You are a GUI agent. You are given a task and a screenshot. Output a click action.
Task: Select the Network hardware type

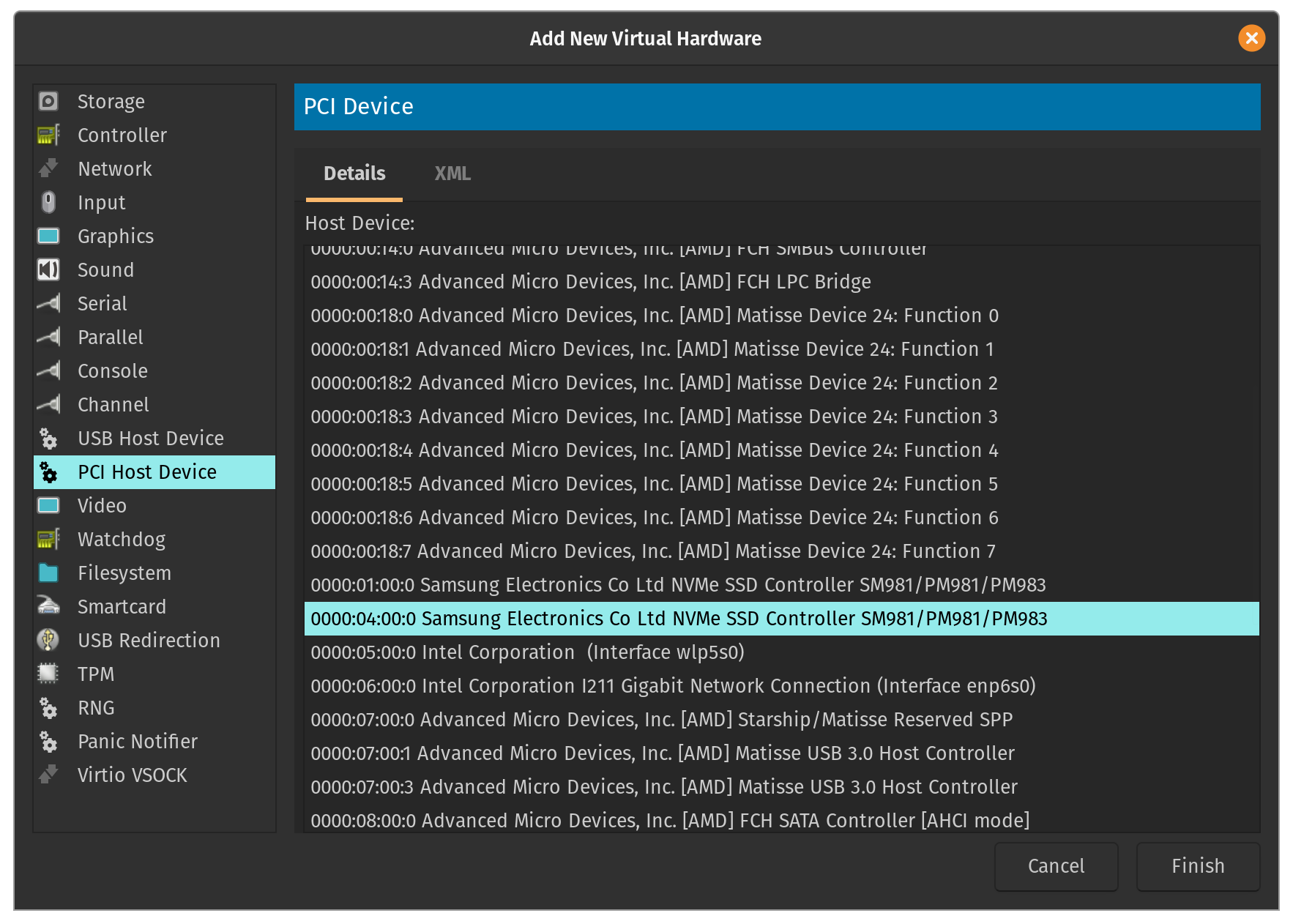click(x=115, y=168)
